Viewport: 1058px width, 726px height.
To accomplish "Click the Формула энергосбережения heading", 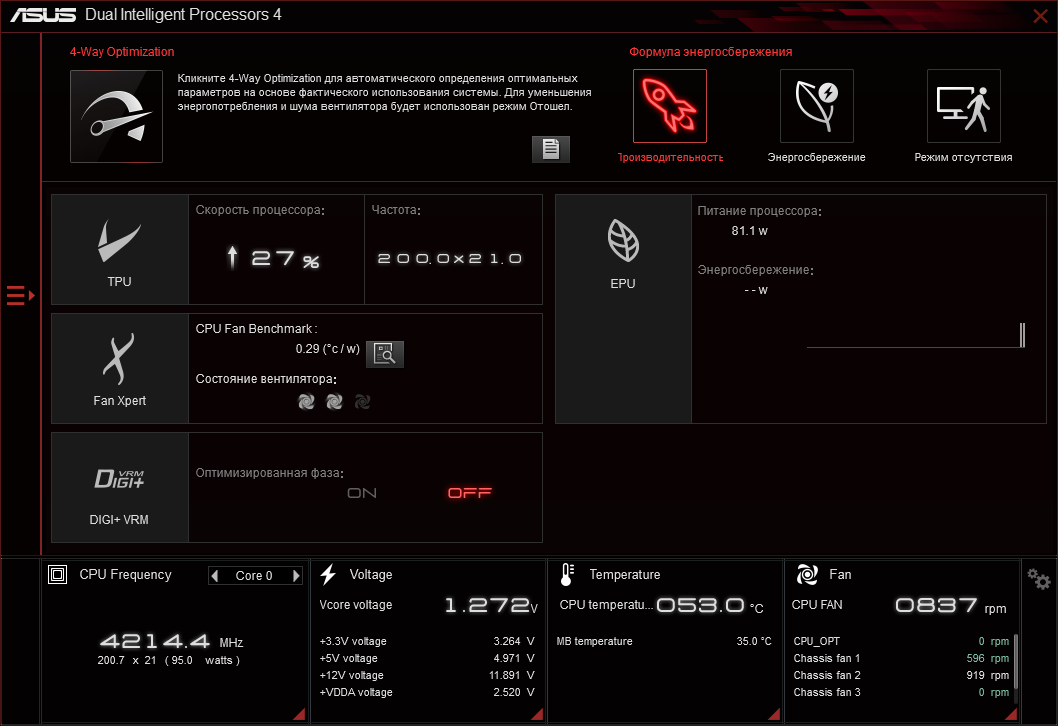I will [711, 52].
